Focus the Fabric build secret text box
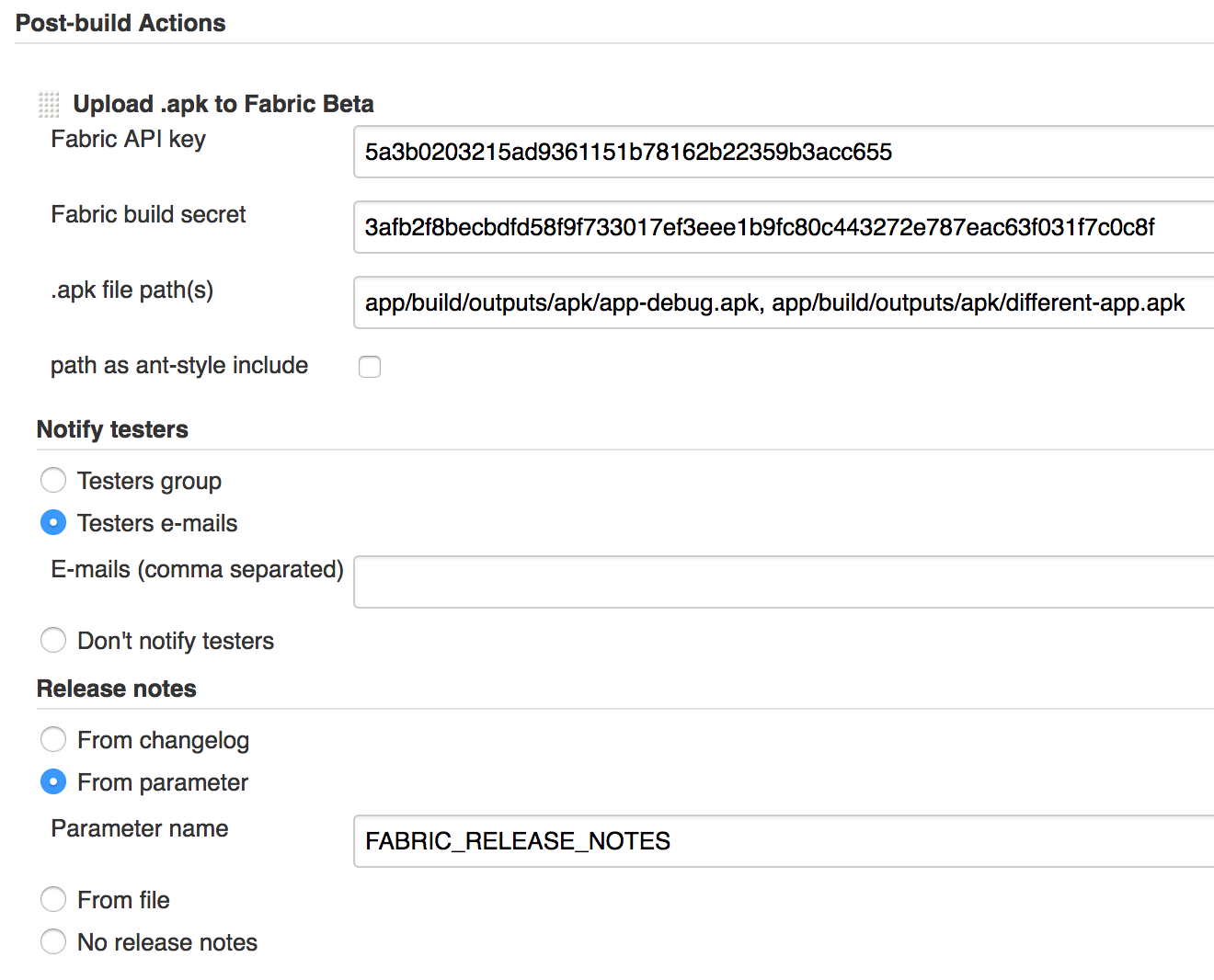The image size is (1214, 980). [784, 227]
